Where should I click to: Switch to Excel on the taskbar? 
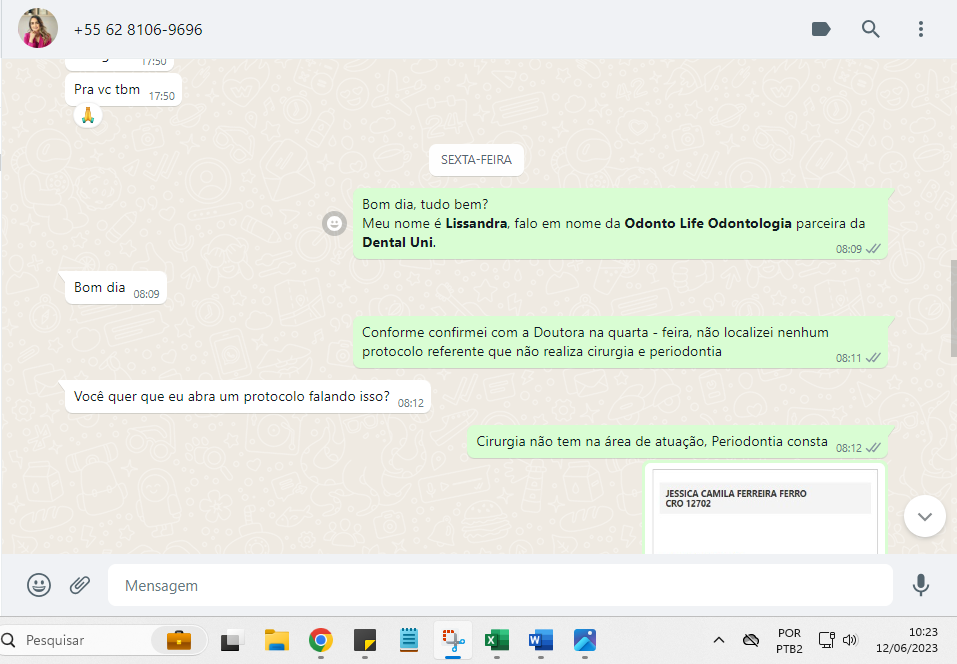497,640
